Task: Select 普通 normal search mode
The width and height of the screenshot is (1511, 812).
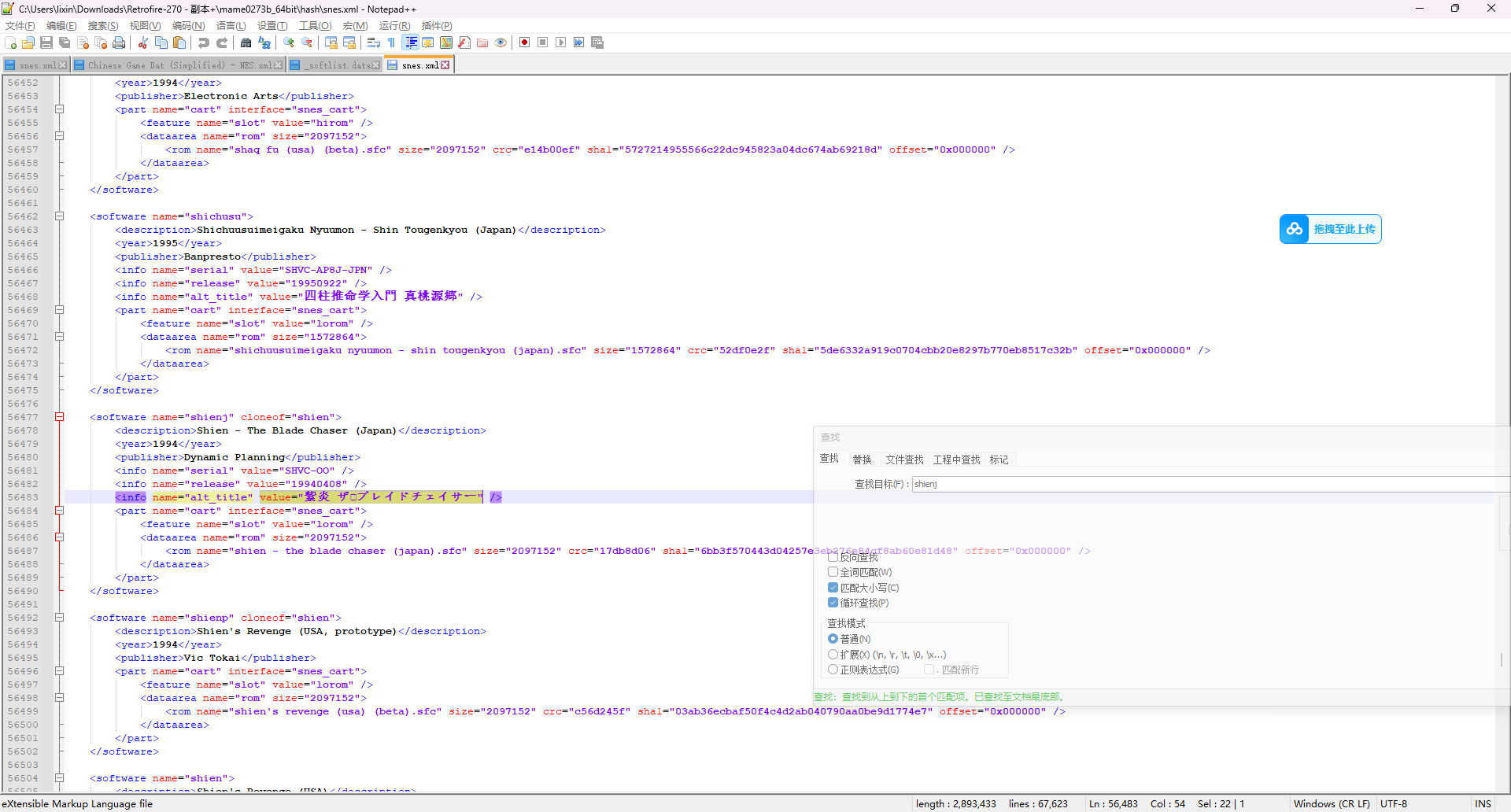Action: pyautogui.click(x=833, y=639)
